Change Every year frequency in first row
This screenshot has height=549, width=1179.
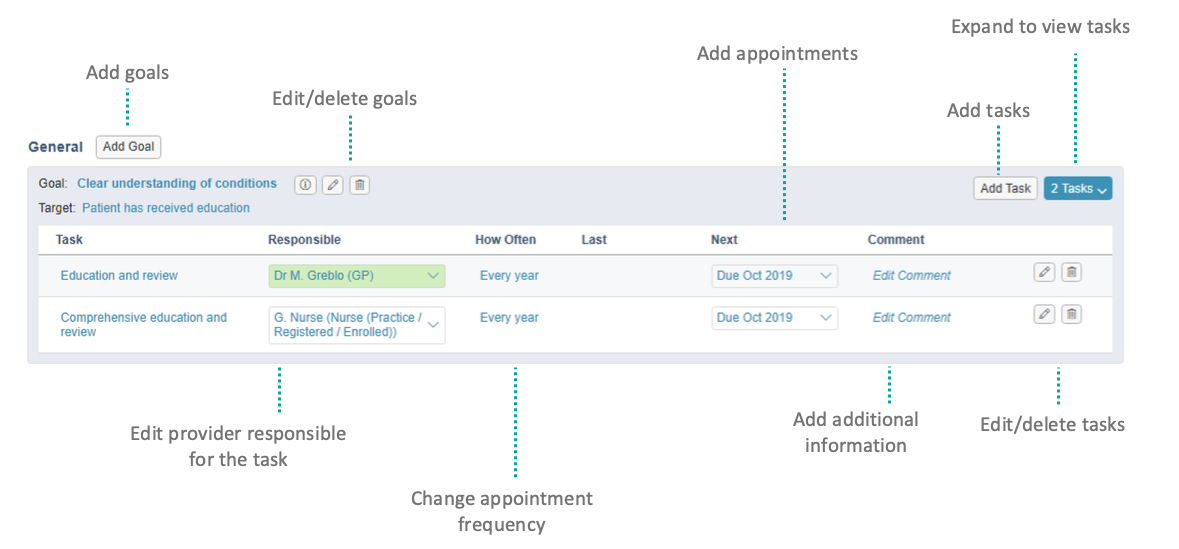click(x=509, y=276)
